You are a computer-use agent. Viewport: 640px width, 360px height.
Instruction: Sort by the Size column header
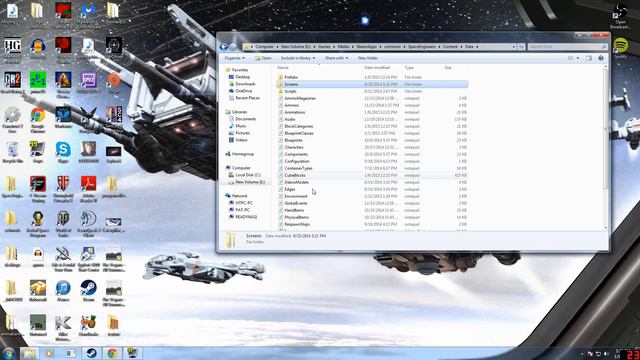tap(448, 68)
